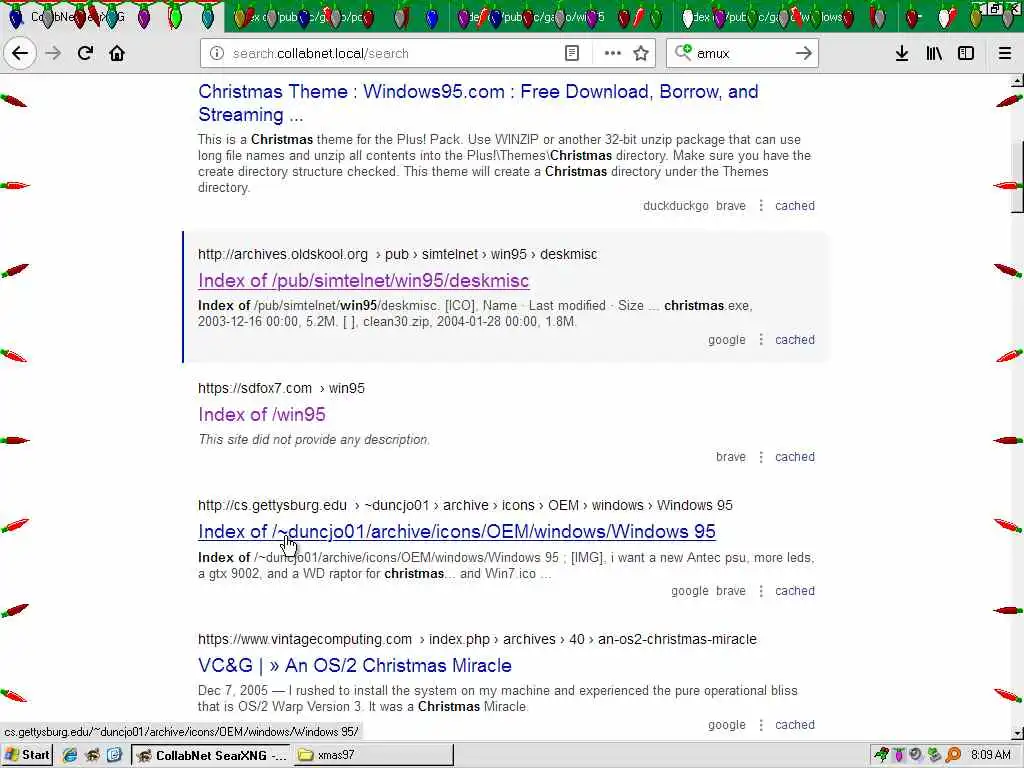1024x768 pixels.
Task: Toggle reader view in address bar
Action: (x=571, y=53)
